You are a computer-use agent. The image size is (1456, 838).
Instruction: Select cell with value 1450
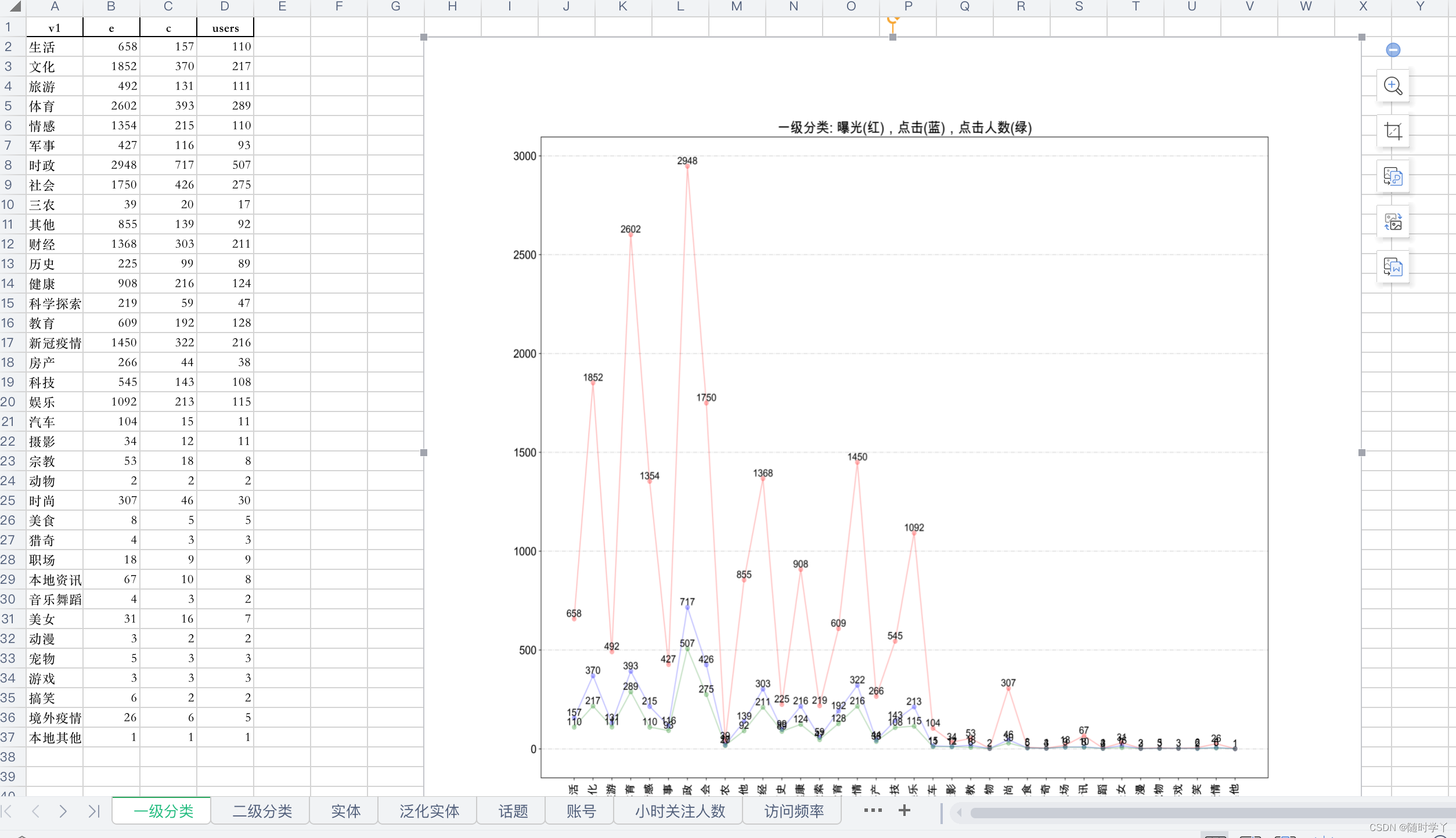point(111,342)
